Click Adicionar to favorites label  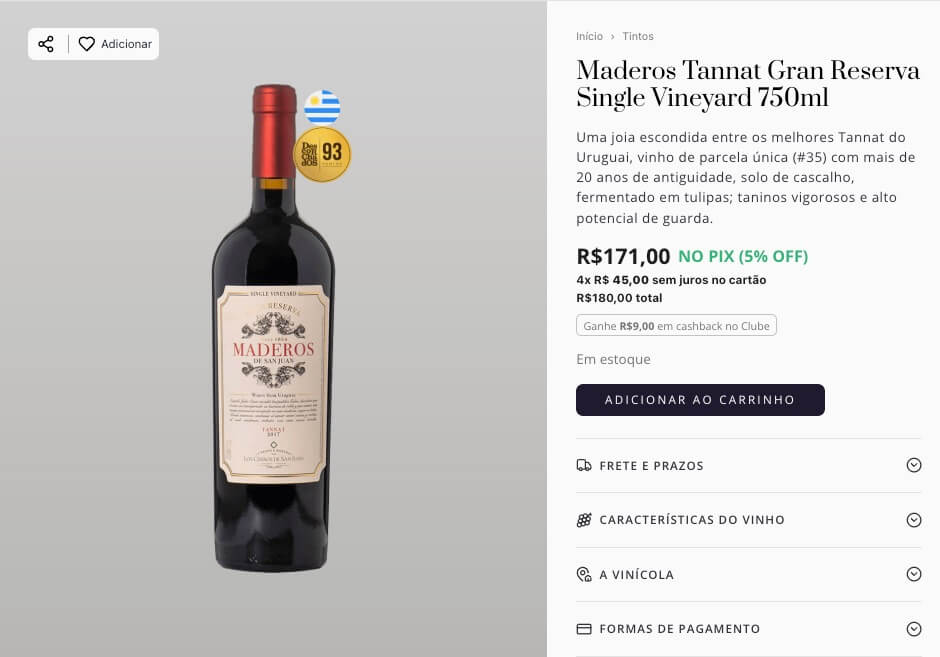click(x=126, y=44)
